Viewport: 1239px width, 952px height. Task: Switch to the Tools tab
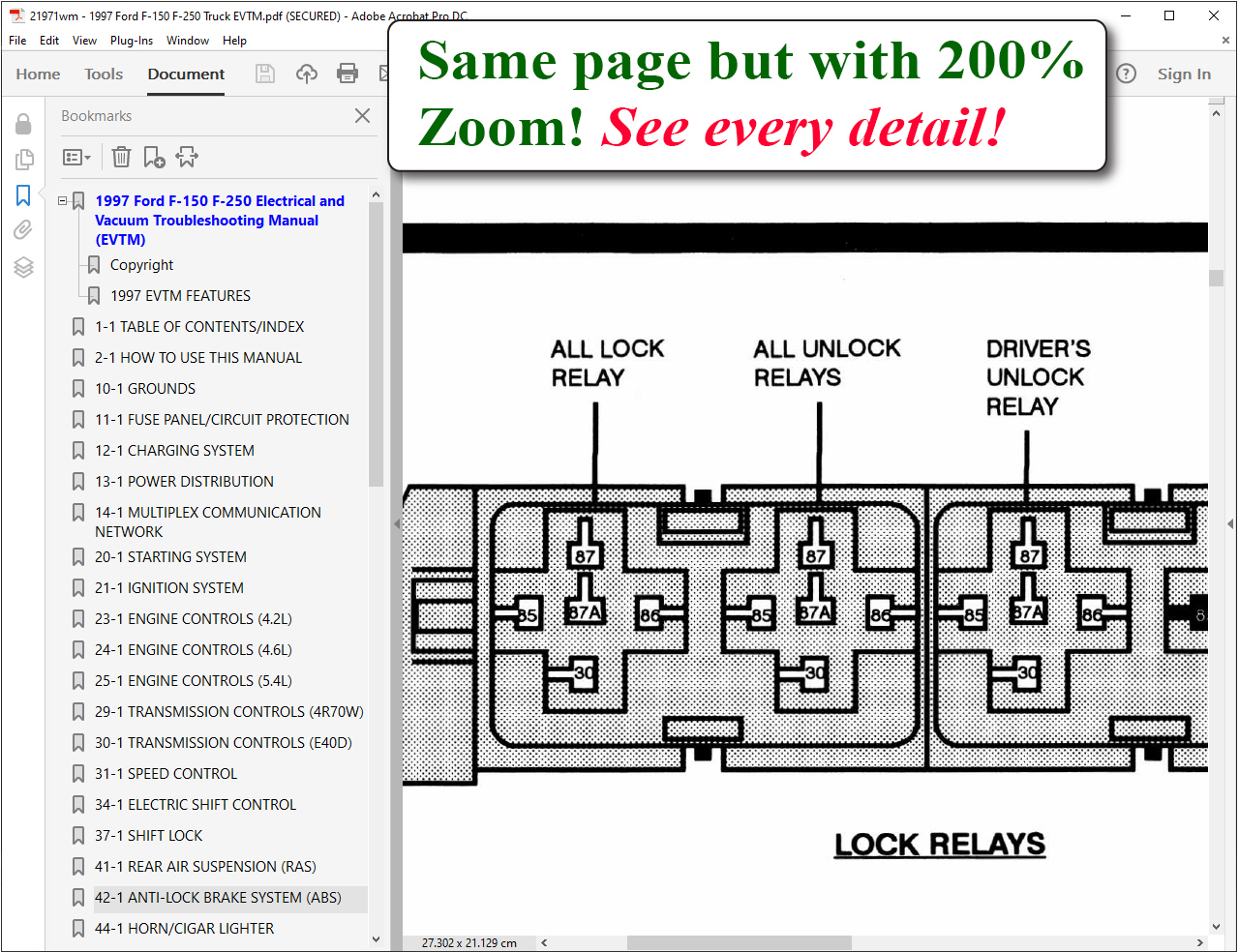click(104, 74)
